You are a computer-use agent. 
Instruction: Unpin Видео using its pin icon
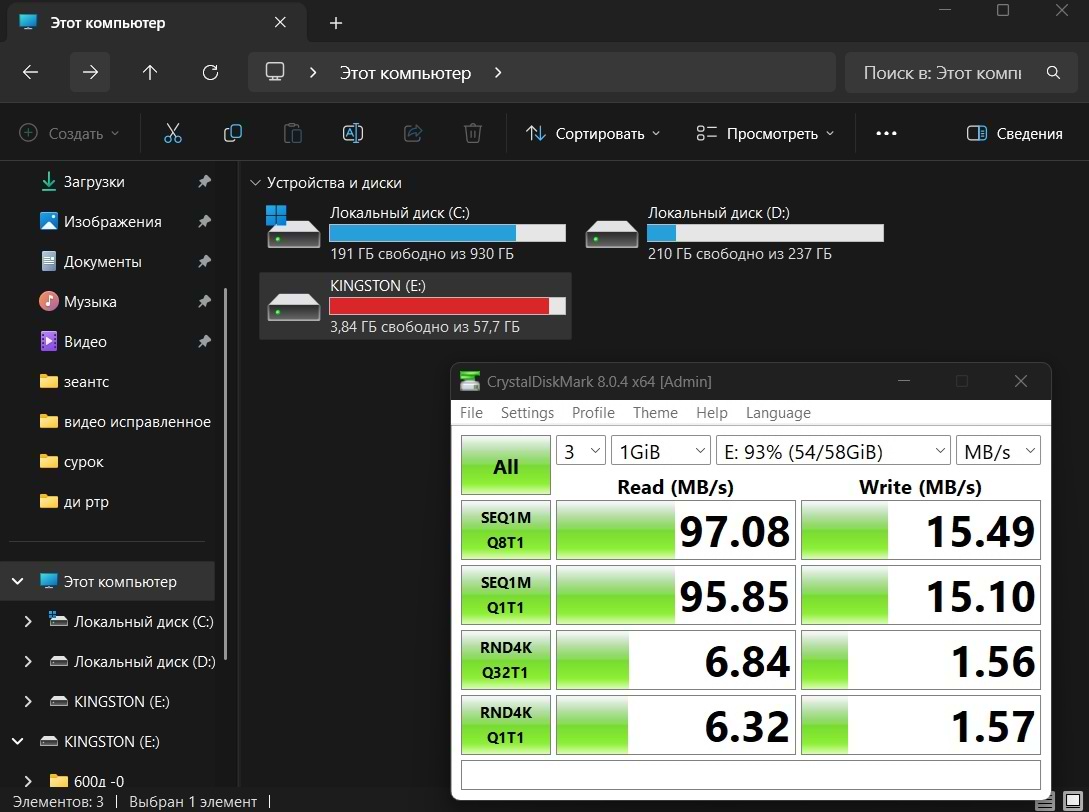(x=204, y=342)
